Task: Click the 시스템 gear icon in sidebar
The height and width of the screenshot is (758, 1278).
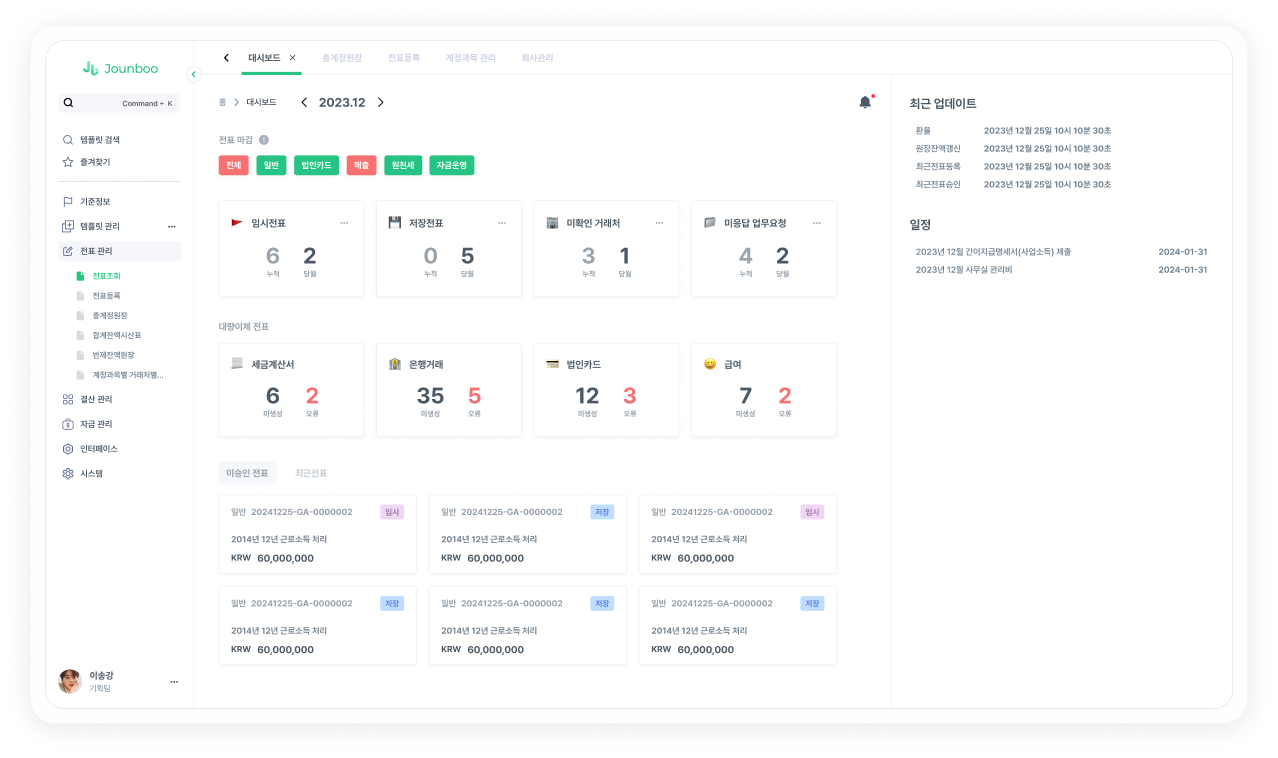Action: pyautogui.click(x=68, y=473)
